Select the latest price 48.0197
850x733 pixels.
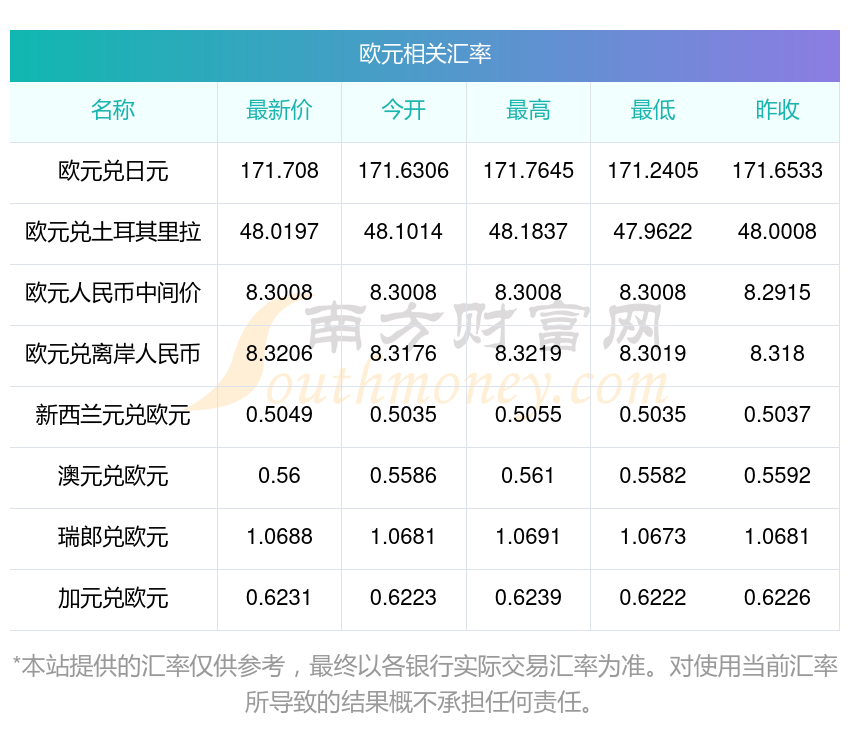click(x=279, y=232)
